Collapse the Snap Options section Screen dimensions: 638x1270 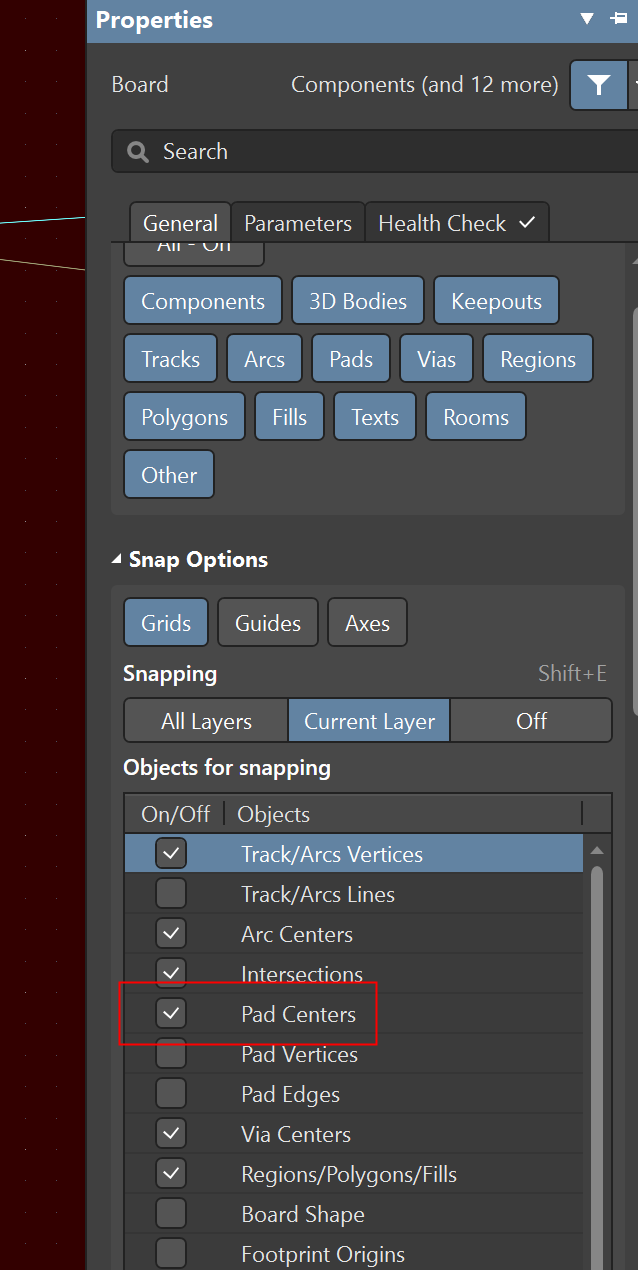click(x=119, y=560)
